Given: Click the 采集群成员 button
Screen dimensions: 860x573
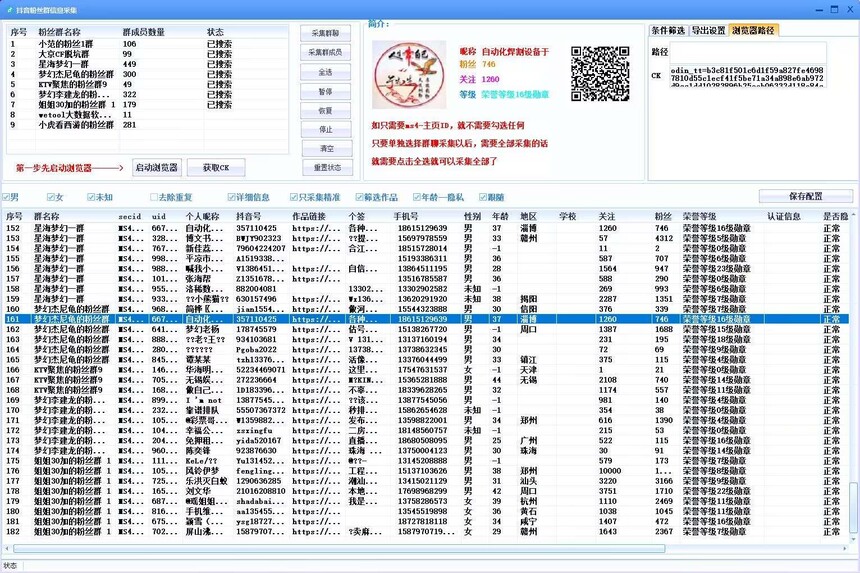Looking at the screenshot, I should (325, 53).
